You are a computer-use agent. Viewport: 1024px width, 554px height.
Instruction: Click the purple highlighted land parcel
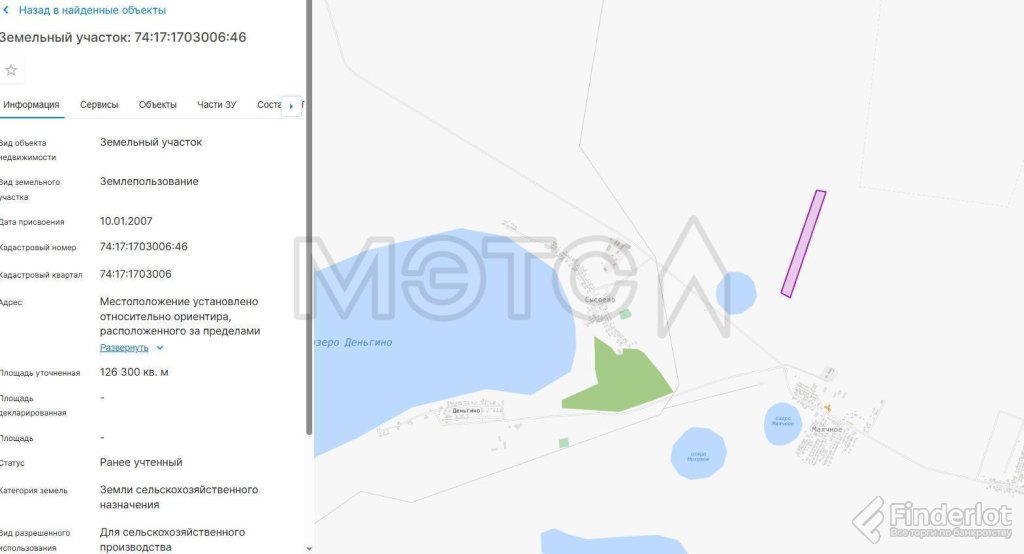804,244
